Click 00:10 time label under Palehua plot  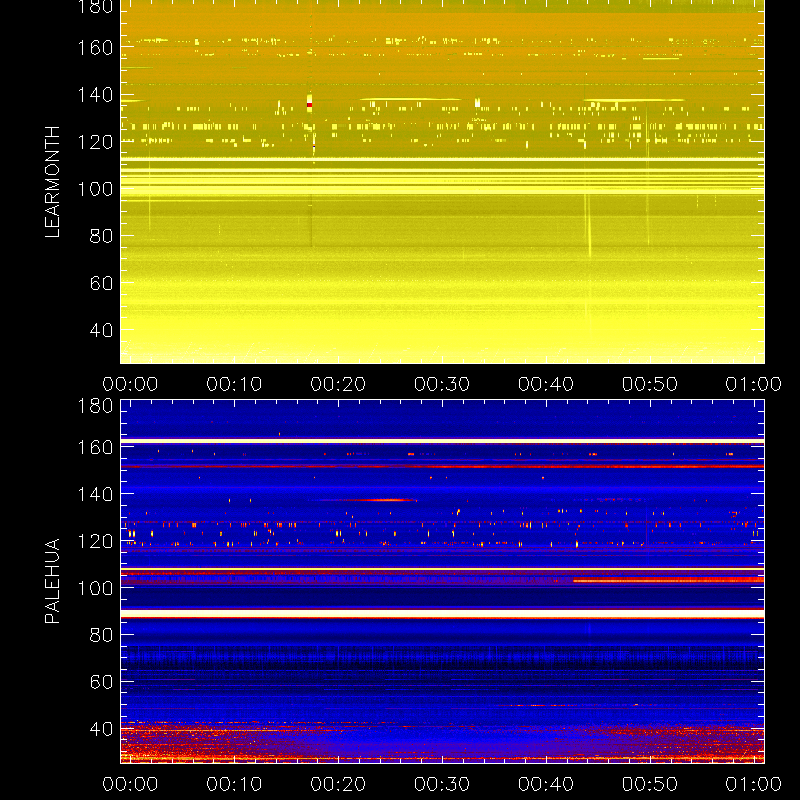234,784
